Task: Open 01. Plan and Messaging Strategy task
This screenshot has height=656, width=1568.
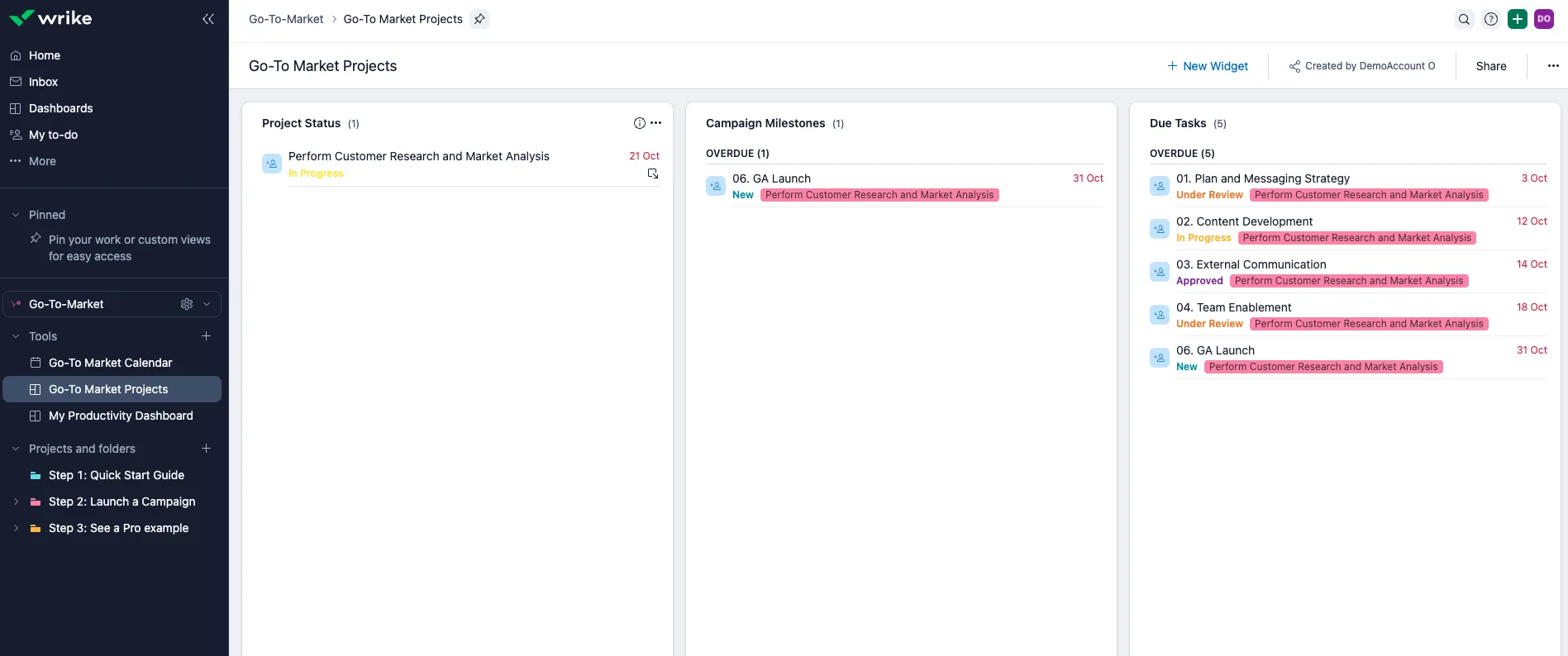Action: tap(1263, 178)
